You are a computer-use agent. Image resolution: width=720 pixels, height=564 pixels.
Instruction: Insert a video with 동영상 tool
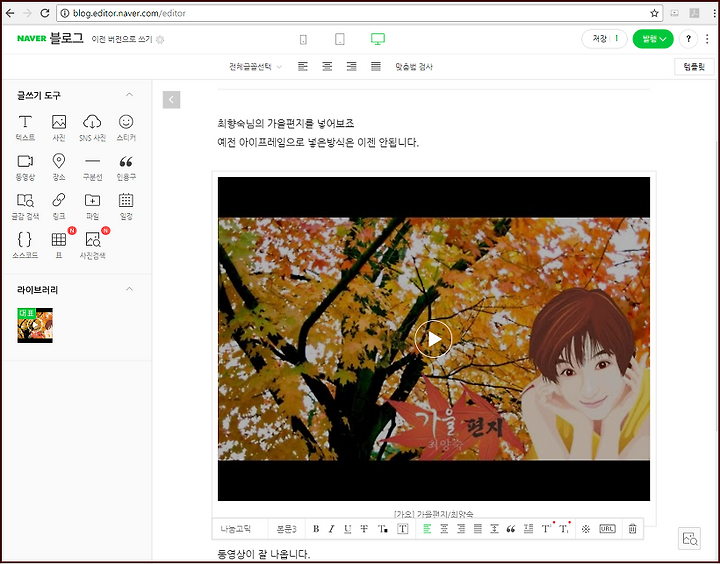pyautogui.click(x=25, y=167)
